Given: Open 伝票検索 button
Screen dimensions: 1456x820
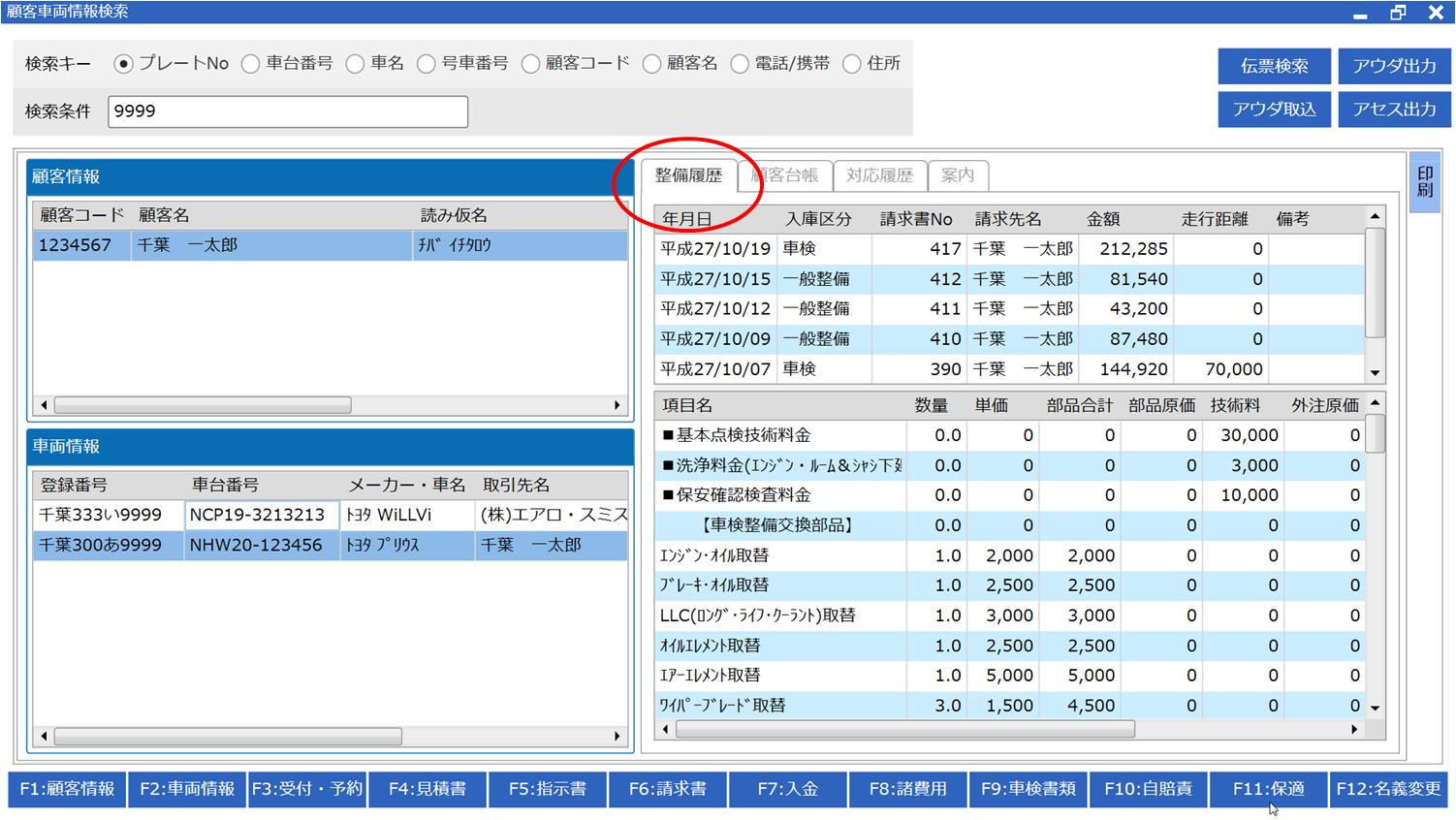Looking at the screenshot, I should point(1274,66).
